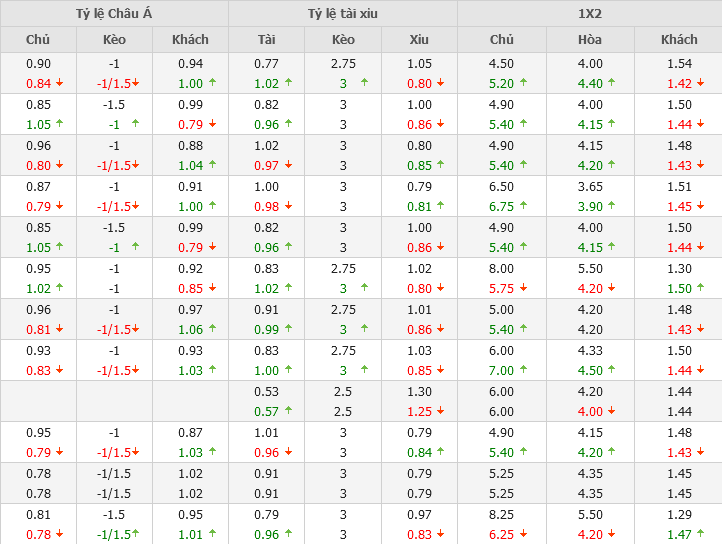Click the red down arrow beside 1.42
The image size is (722, 544).
point(702,84)
